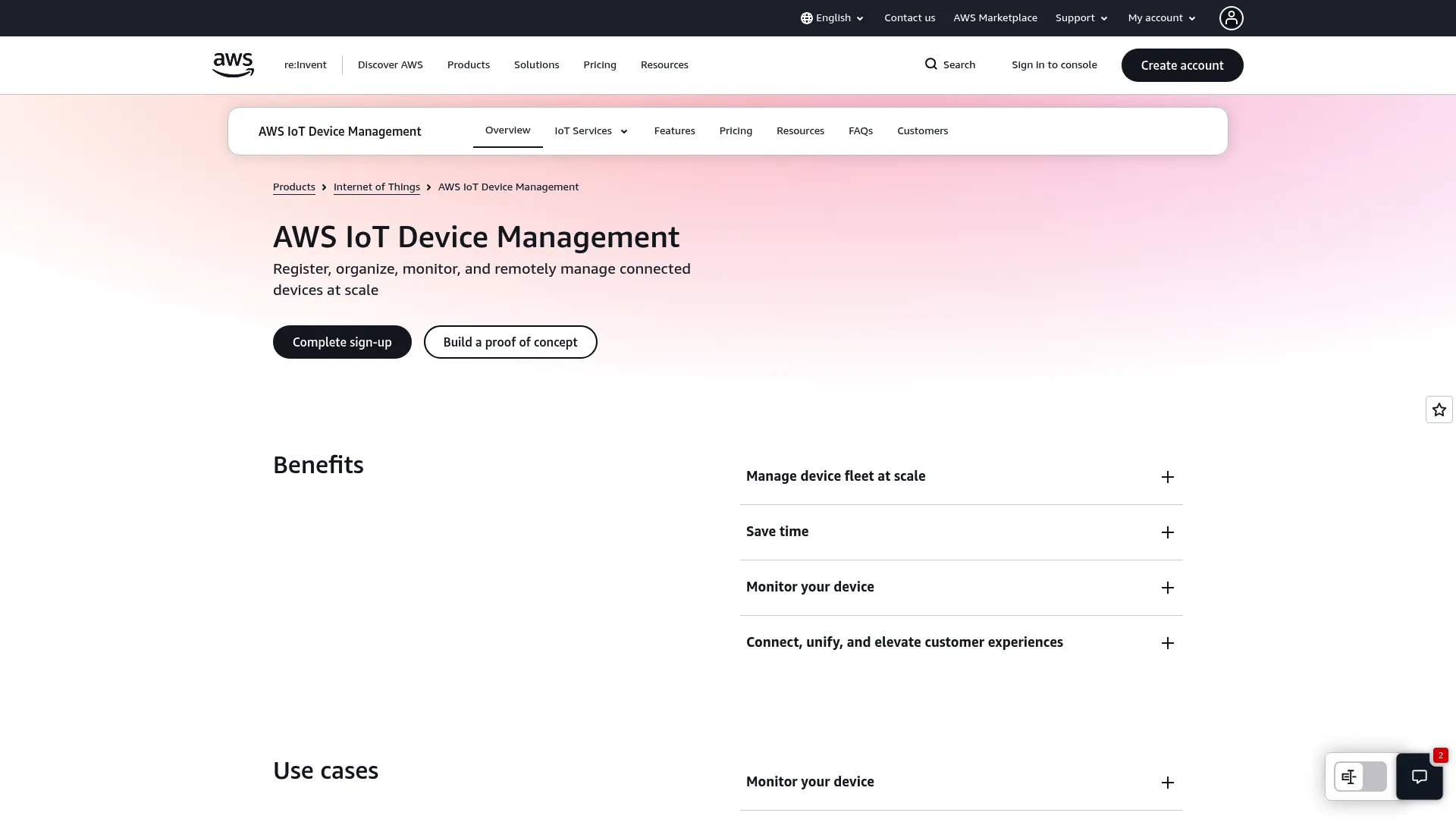Open the user profile avatar icon
The height and width of the screenshot is (819, 1456).
pos(1231,18)
